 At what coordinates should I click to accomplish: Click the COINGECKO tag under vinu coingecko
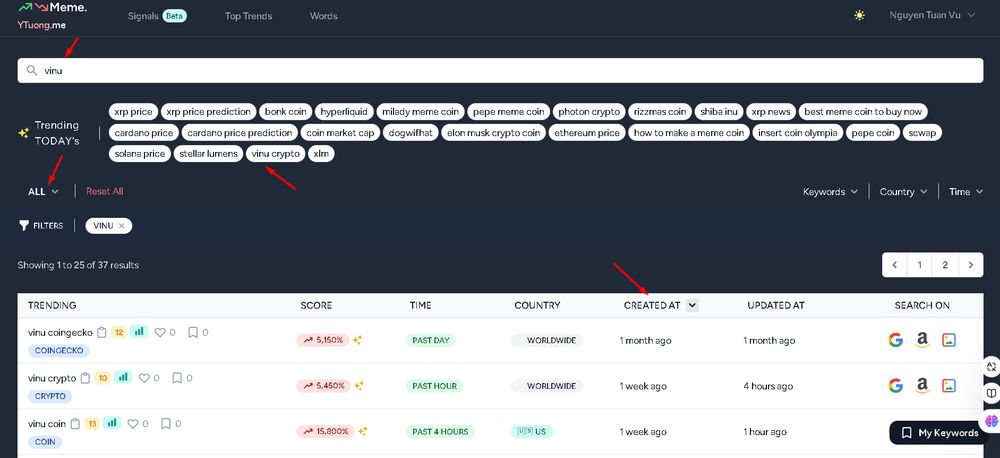click(59, 350)
